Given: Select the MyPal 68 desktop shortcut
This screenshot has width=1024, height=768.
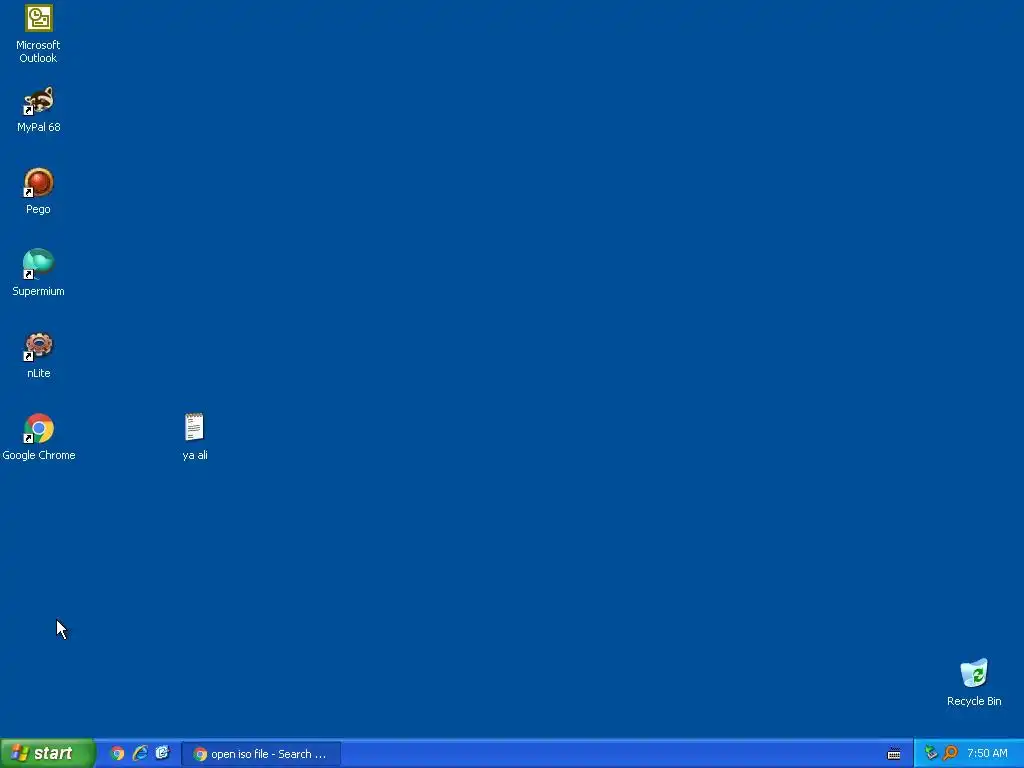Looking at the screenshot, I should tap(39, 110).
